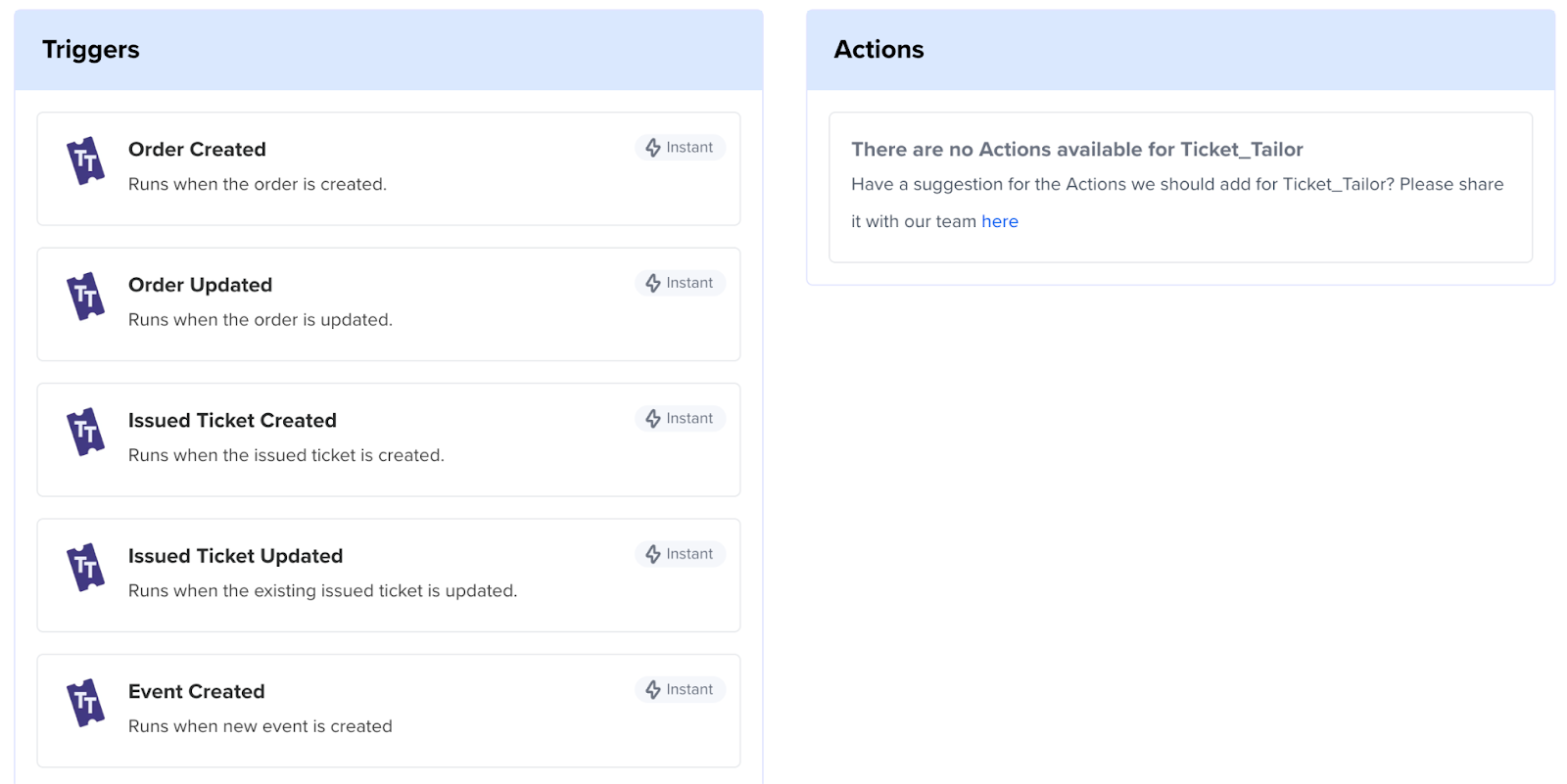This screenshot has height=784, width=1567.
Task: Click Ticket Tailor icon on Issued Ticket Created
Action: pos(86,432)
